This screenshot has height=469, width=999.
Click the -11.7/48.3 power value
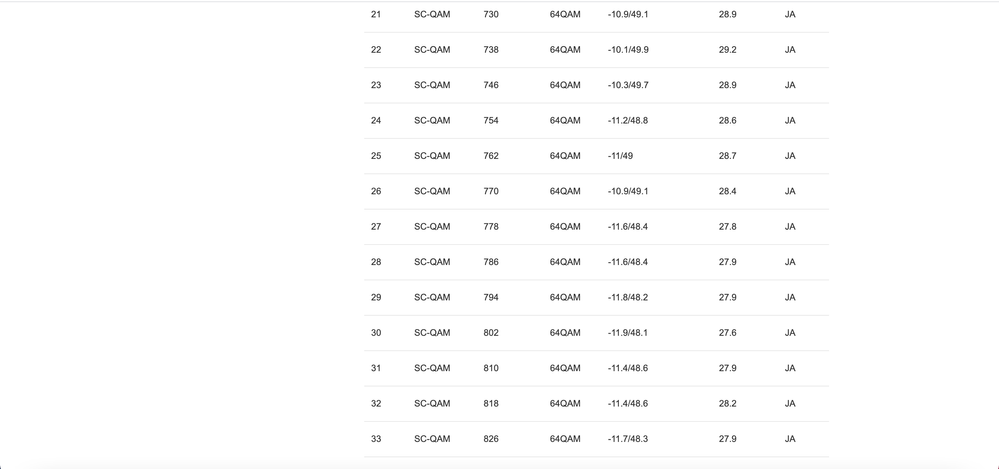coord(628,439)
